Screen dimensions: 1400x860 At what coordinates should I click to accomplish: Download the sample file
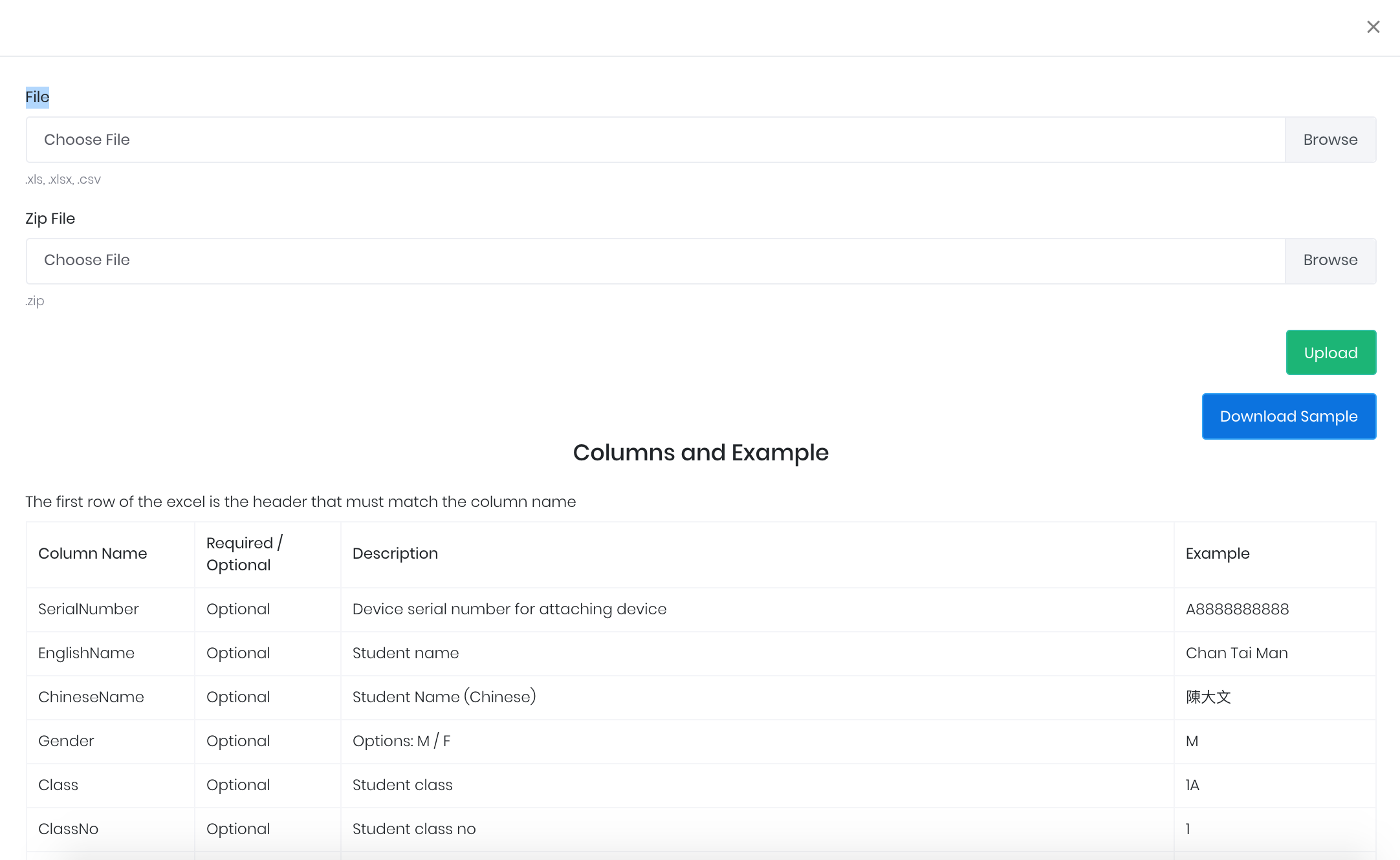tap(1289, 416)
